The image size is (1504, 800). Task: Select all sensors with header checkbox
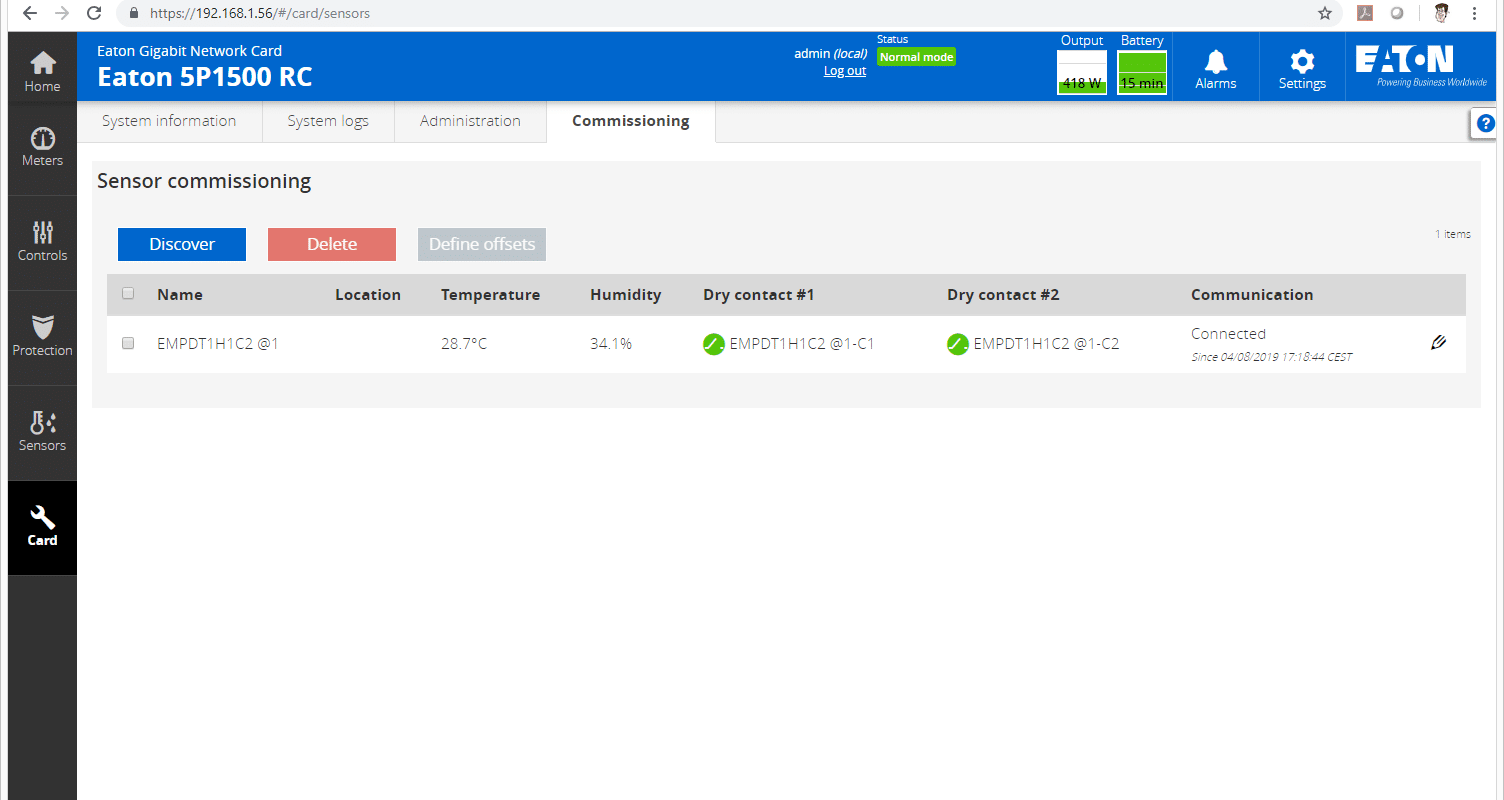point(128,294)
